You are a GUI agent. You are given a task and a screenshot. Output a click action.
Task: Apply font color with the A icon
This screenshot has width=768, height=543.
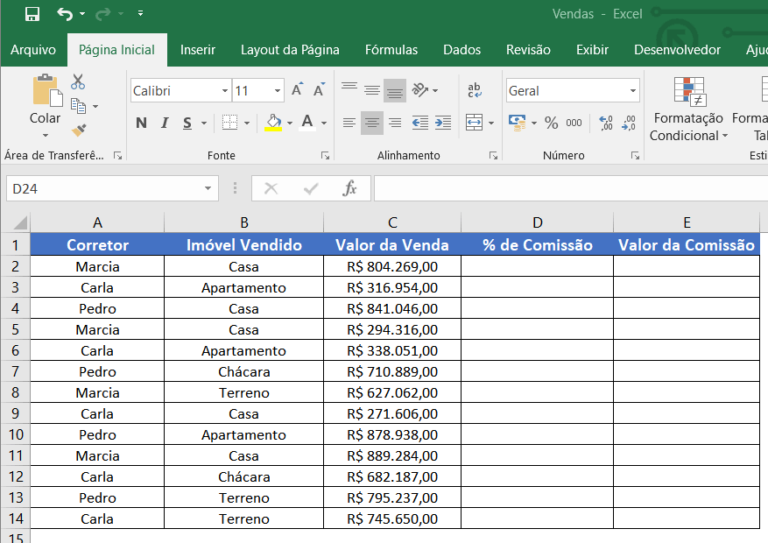[307, 123]
